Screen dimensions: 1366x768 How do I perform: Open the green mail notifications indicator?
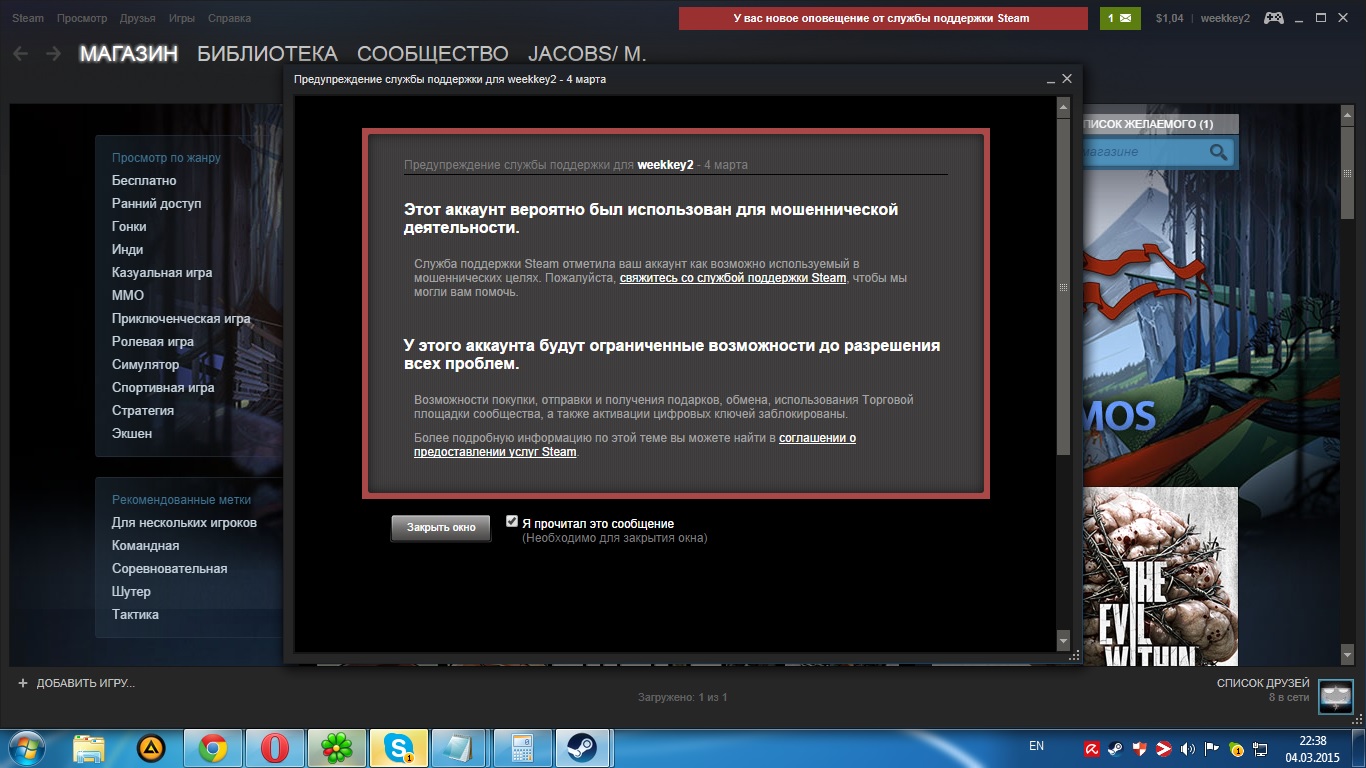[1120, 18]
